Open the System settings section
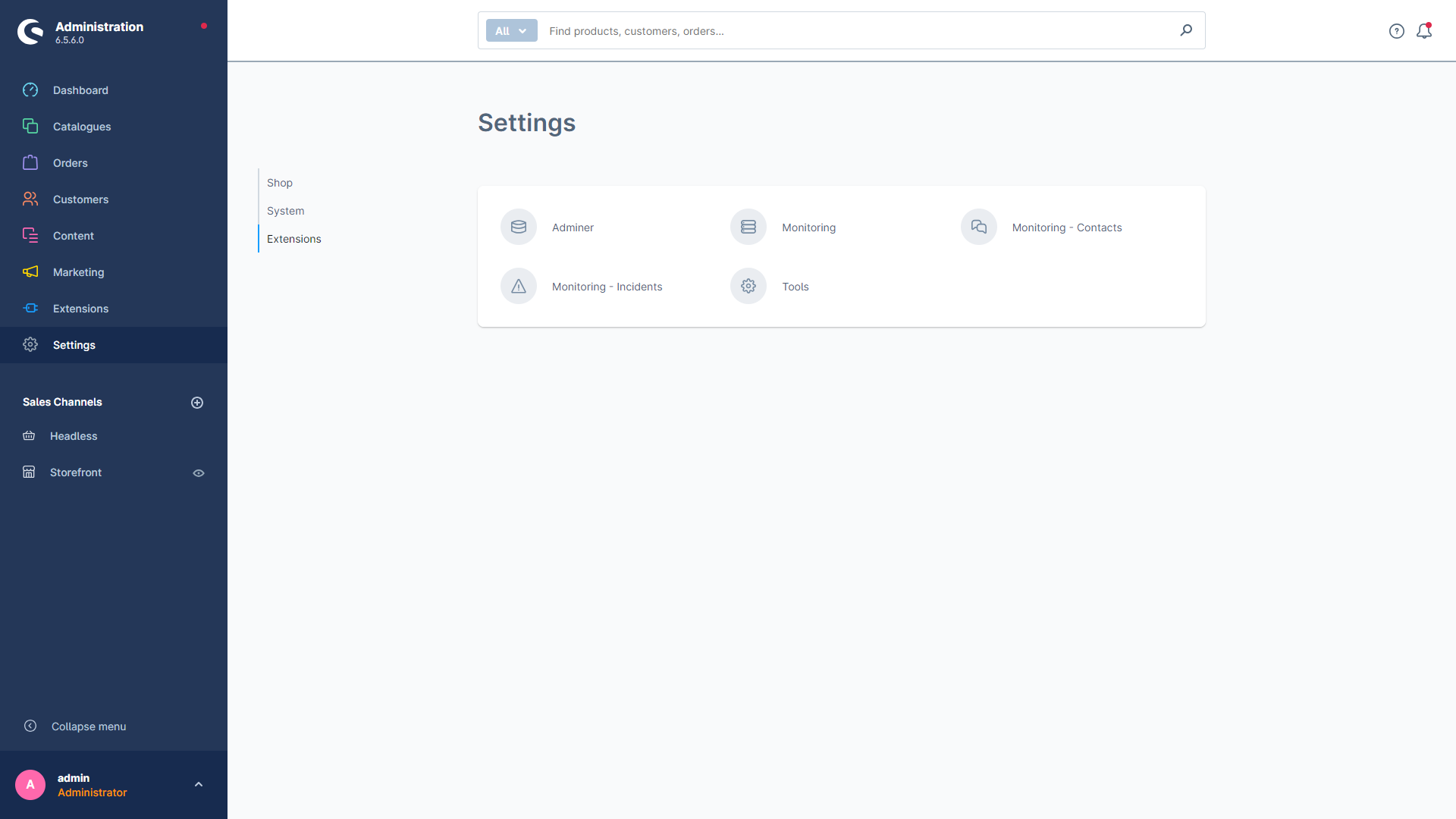 click(x=285, y=210)
